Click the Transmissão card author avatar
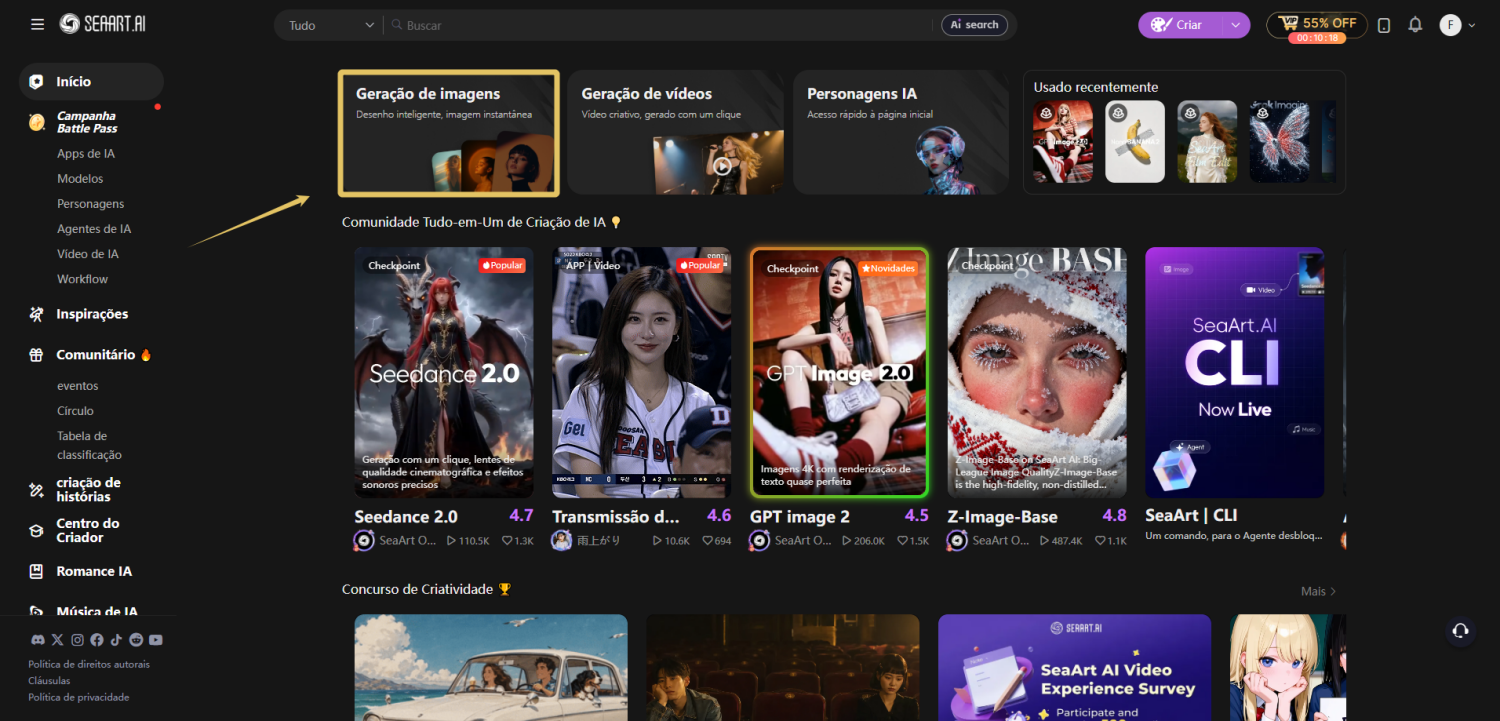This screenshot has height=721, width=1500. coord(562,540)
